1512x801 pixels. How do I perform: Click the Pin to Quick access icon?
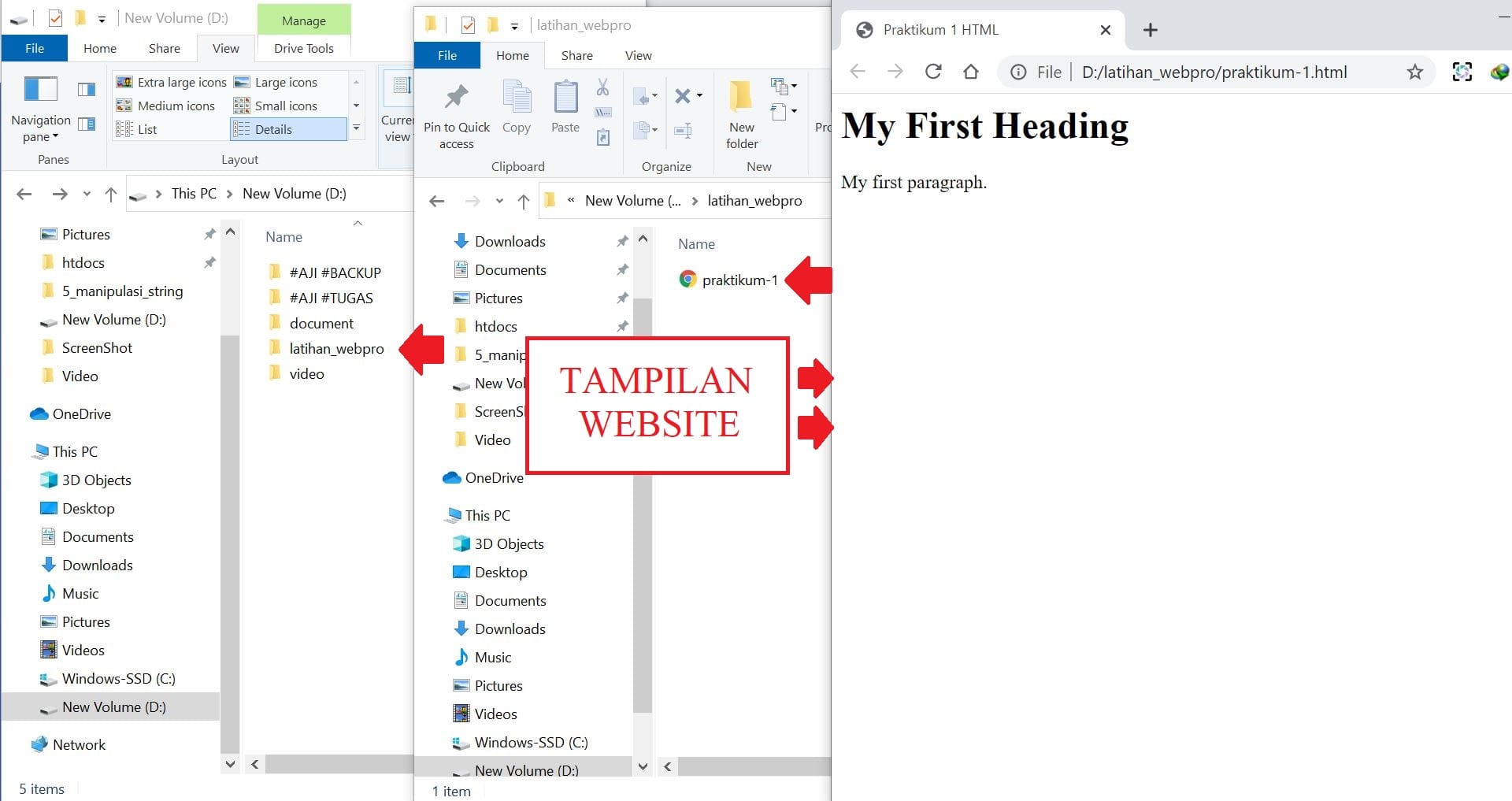pyautogui.click(x=456, y=98)
